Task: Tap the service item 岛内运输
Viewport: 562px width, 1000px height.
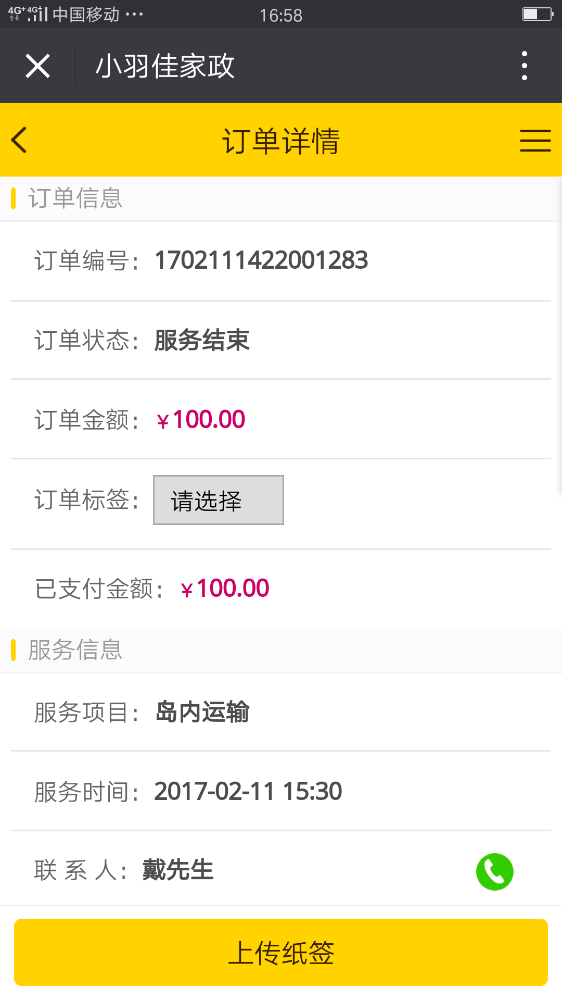Action: click(202, 712)
